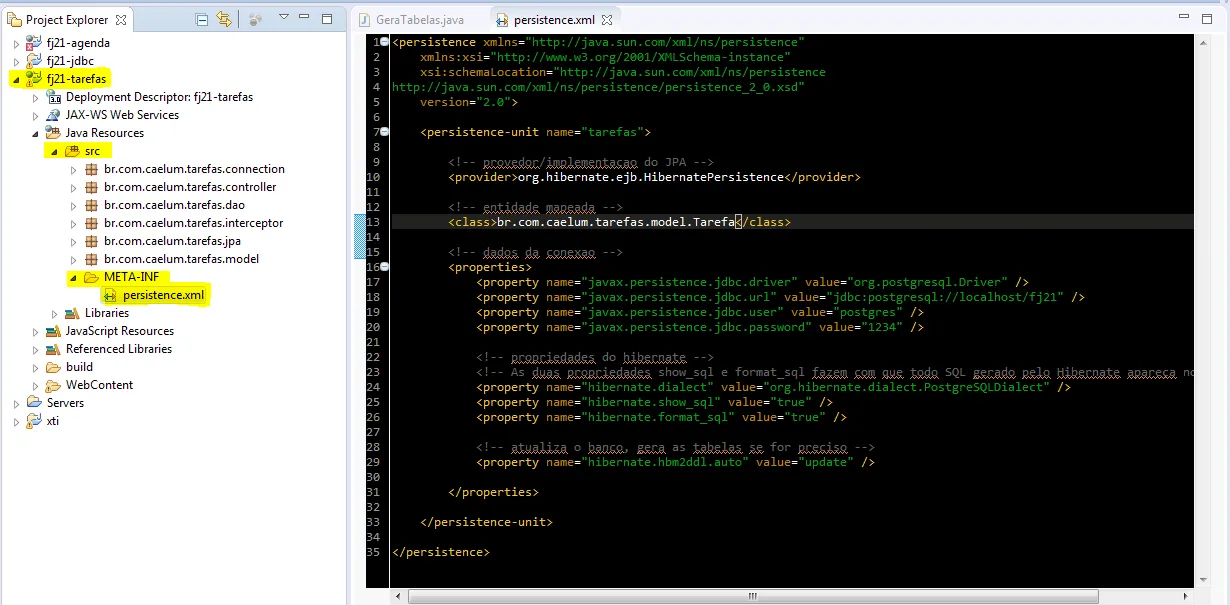Expand the fj21-jdbc project node
1230x605 pixels.
[16, 61]
